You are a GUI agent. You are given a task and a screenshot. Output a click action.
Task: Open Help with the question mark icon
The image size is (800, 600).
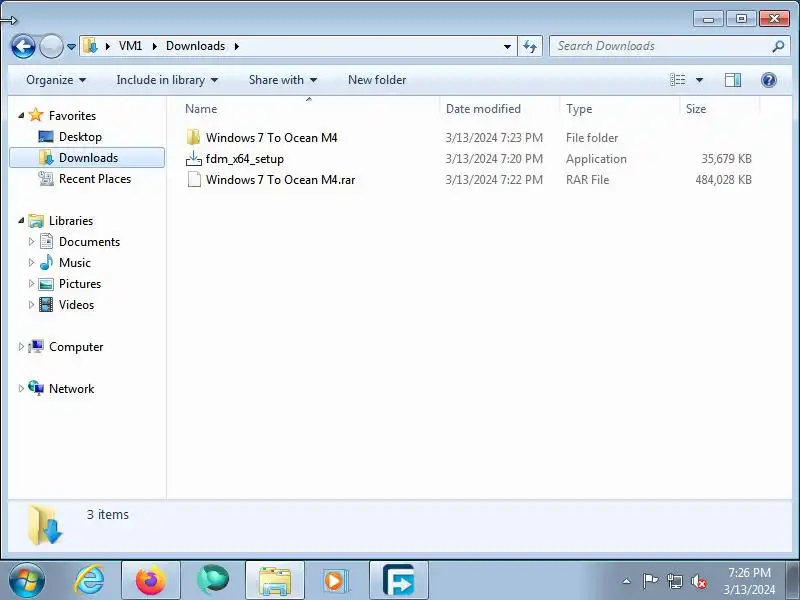768,80
